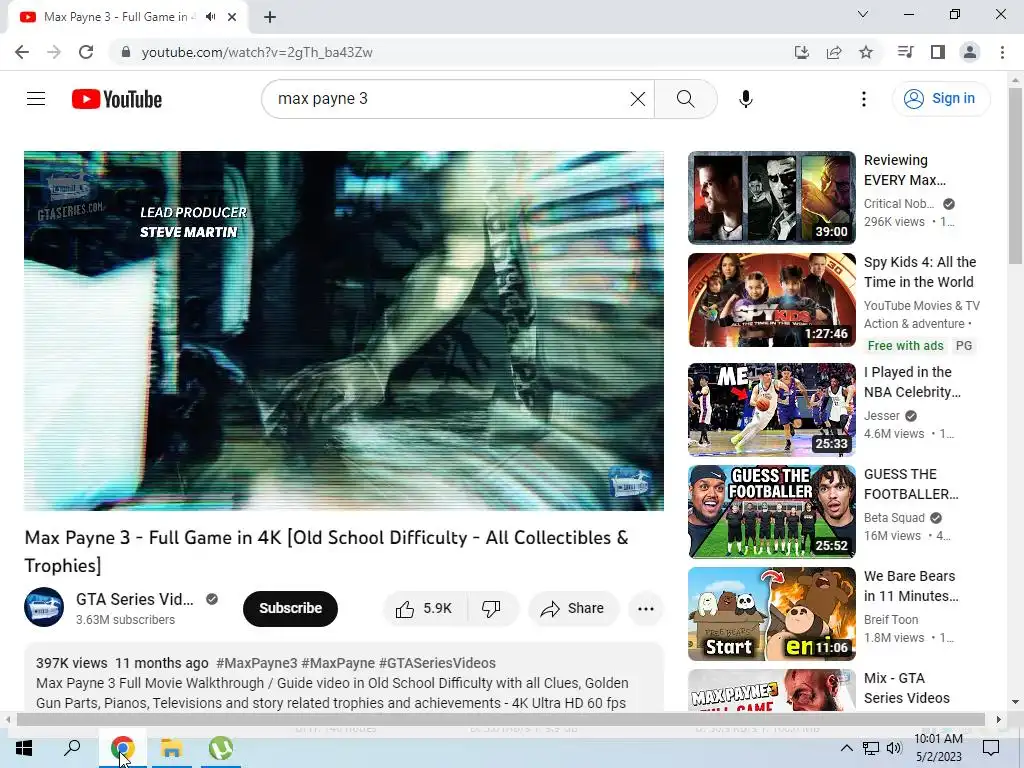Toggle the Chrome side panel icon

click(938, 52)
